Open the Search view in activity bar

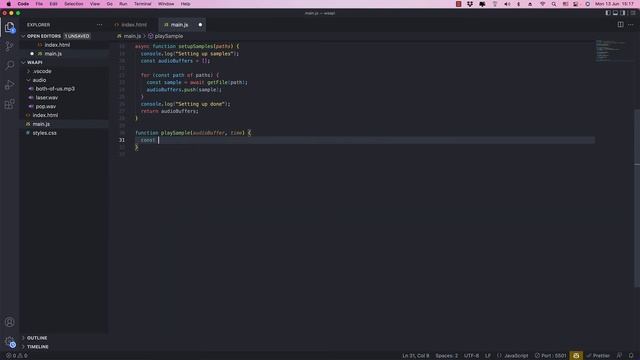[x=9, y=65]
